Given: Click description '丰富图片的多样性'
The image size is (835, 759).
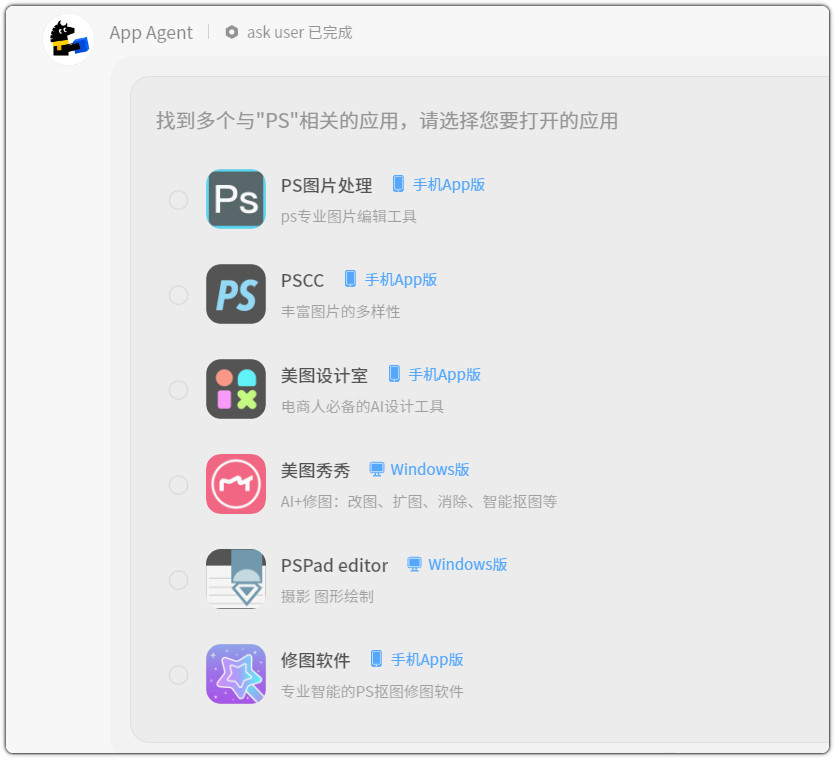Looking at the screenshot, I should click(341, 312).
